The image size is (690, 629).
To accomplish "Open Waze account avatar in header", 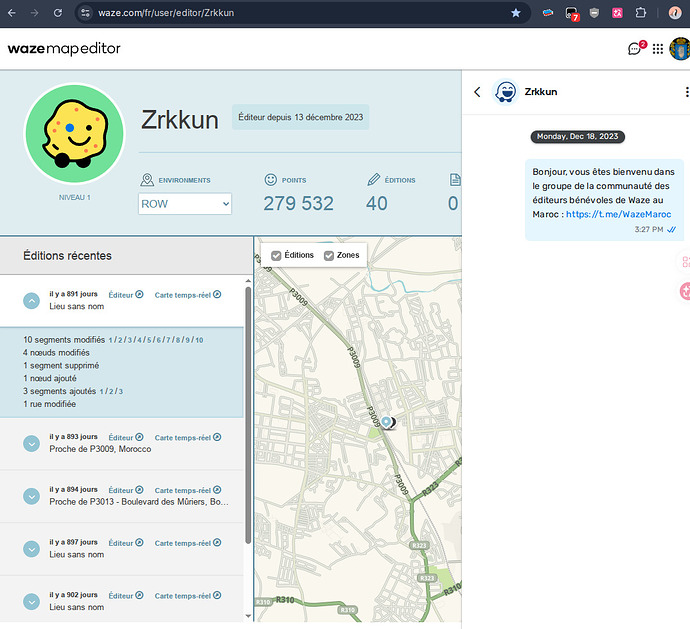I will coord(680,48).
